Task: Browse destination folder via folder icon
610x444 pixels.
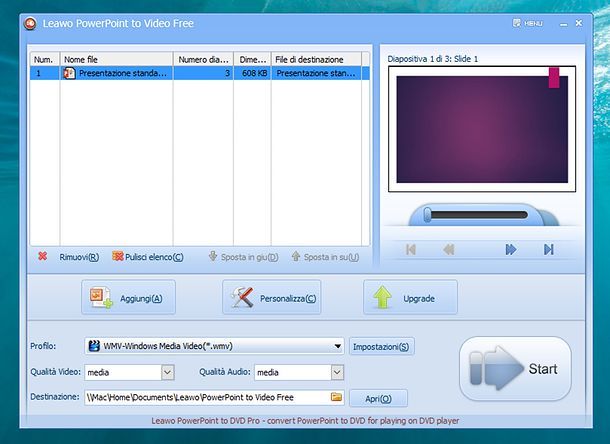Action: (x=336, y=397)
